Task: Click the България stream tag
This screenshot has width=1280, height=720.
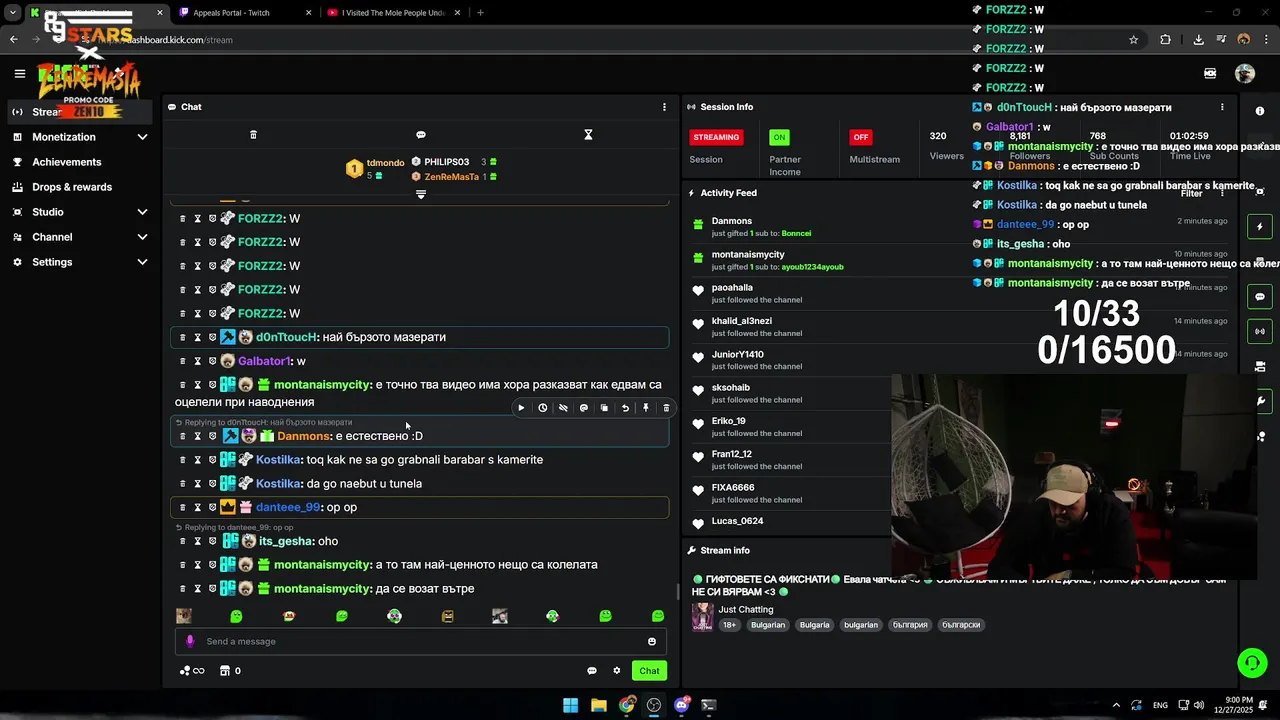Action: click(x=910, y=625)
